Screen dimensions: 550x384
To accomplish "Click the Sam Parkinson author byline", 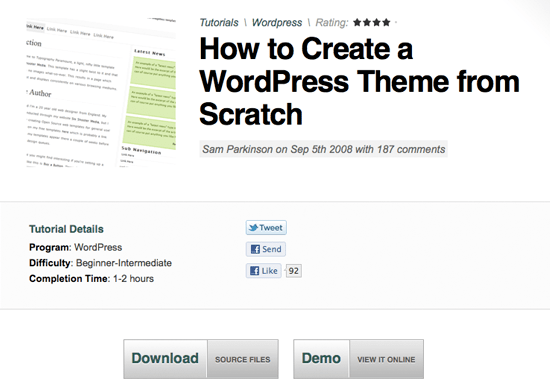I will pos(323,149).
